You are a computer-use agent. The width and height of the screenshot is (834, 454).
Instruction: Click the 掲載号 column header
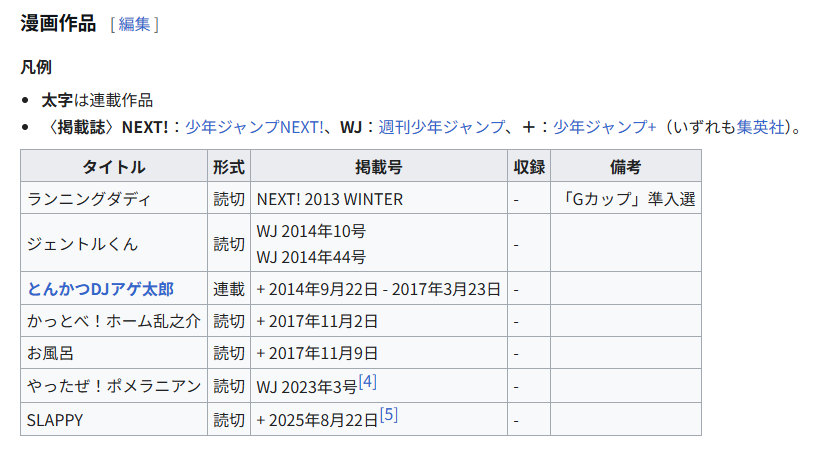coord(378,167)
